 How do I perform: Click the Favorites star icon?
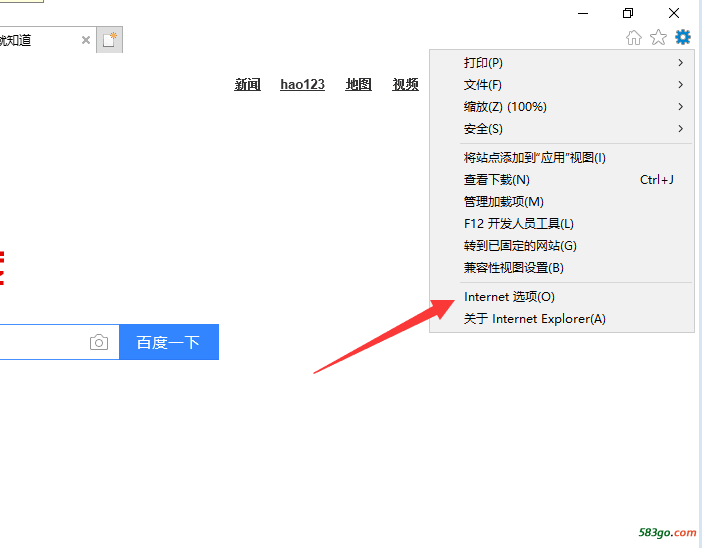(x=658, y=37)
